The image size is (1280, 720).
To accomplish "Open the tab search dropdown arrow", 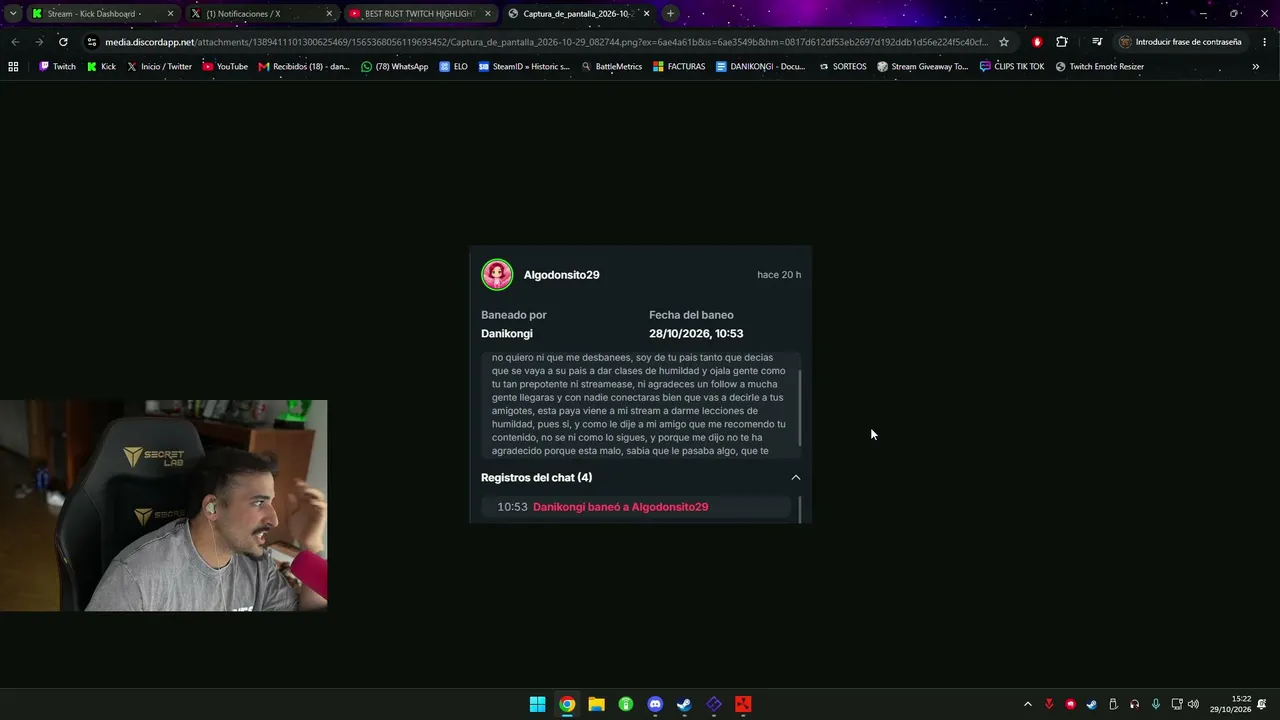I will (x=13, y=14).
